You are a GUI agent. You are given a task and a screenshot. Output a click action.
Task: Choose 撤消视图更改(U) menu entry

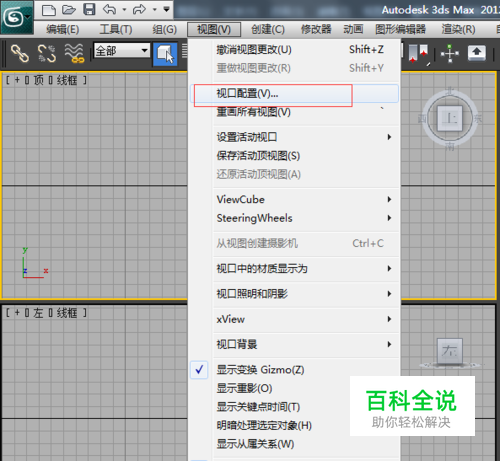pos(294,50)
